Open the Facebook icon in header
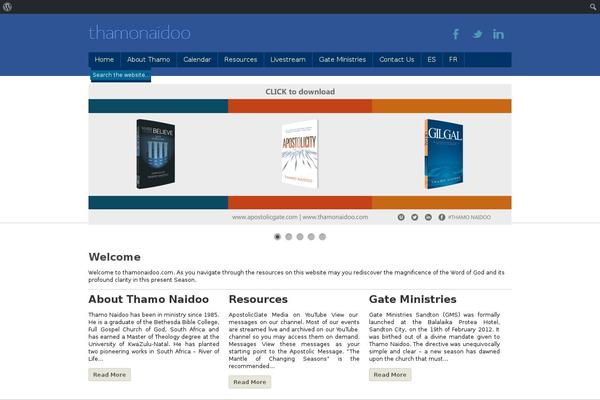 (456, 34)
